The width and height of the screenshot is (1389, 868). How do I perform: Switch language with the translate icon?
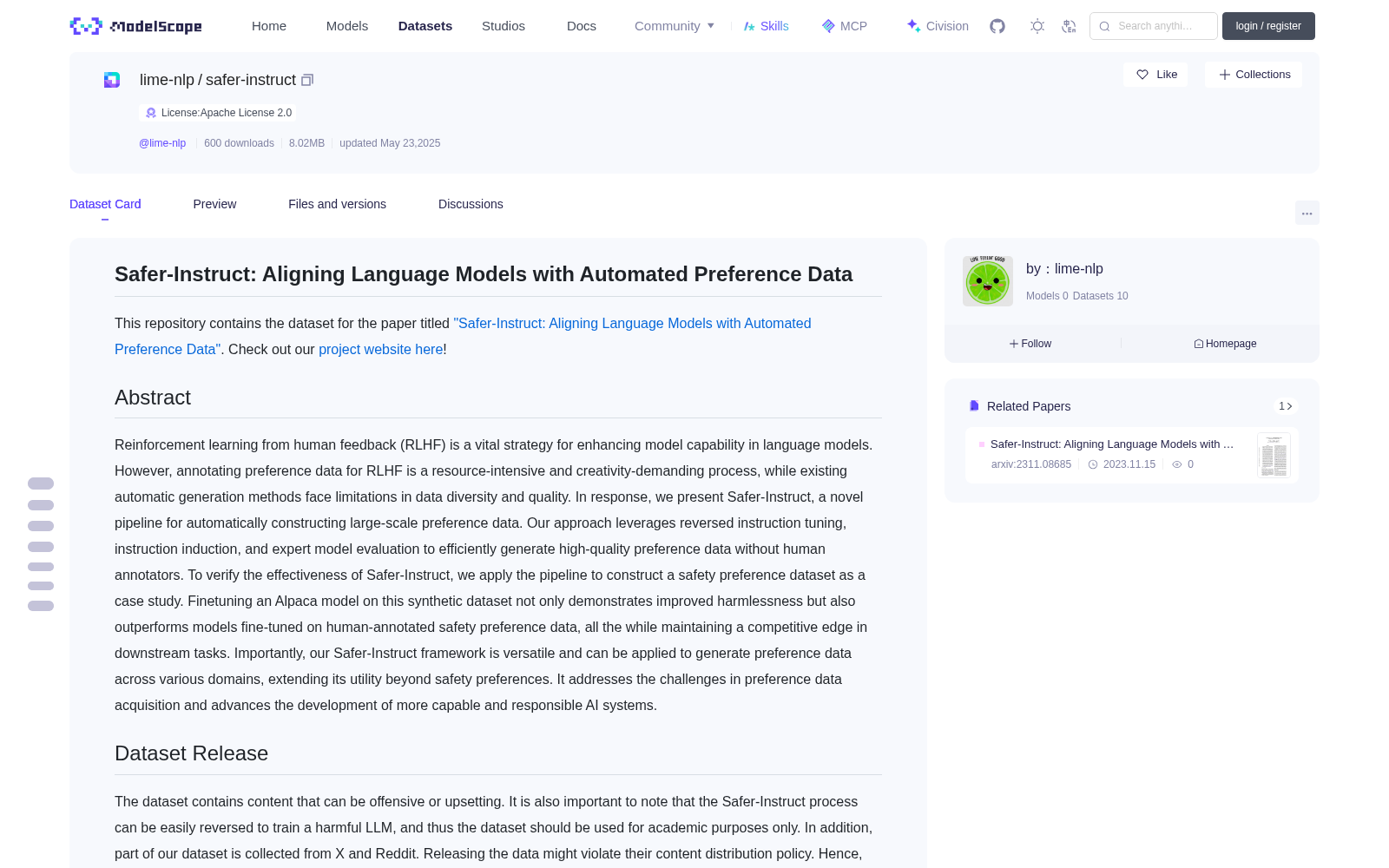click(1069, 26)
